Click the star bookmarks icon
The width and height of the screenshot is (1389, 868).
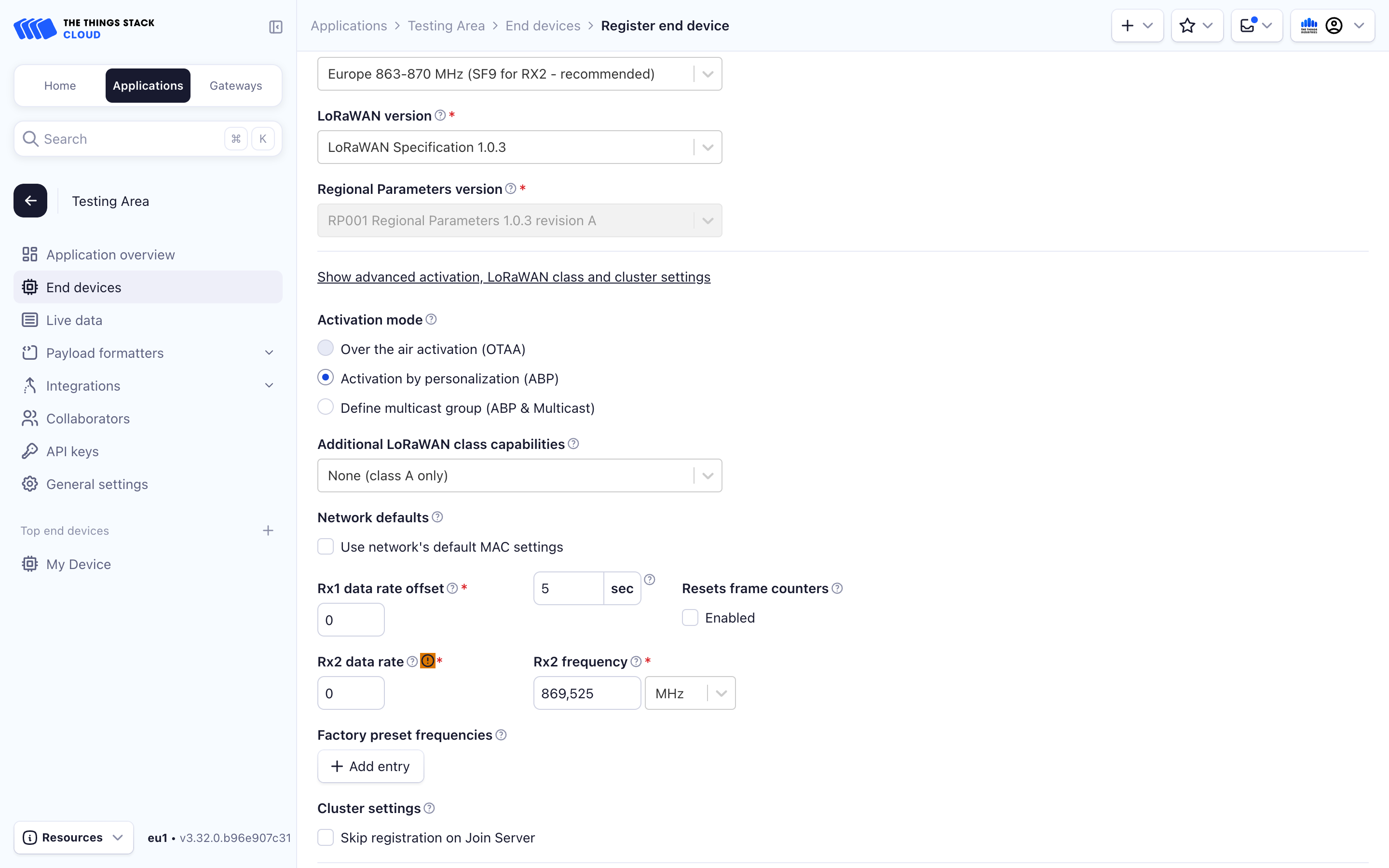(x=1187, y=25)
